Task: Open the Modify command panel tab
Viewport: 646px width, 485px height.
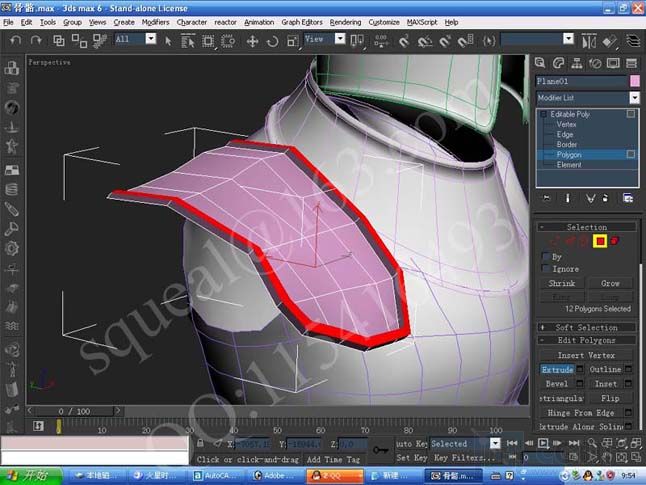Action: (558, 63)
